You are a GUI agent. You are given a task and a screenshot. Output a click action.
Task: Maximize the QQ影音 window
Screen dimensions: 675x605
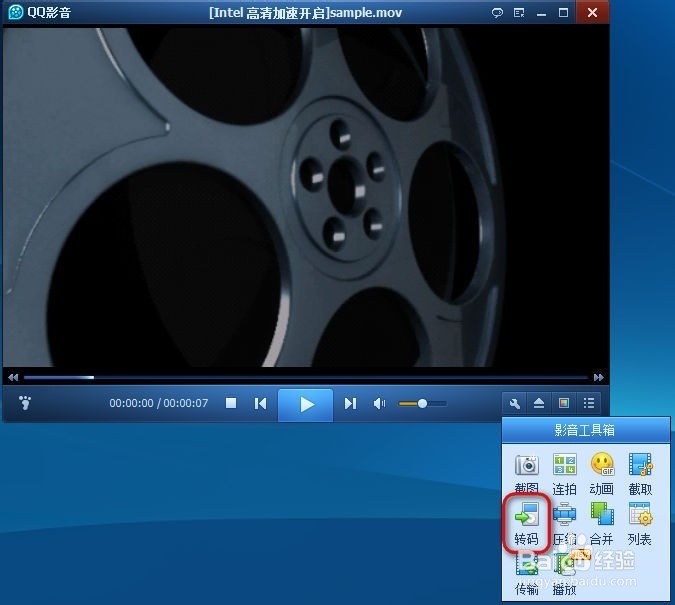pos(563,12)
